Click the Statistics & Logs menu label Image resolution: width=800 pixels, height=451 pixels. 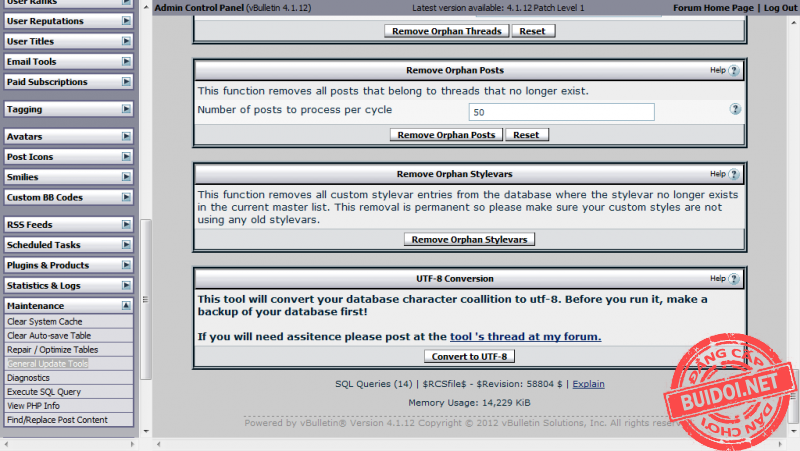pyautogui.click(x=43, y=286)
